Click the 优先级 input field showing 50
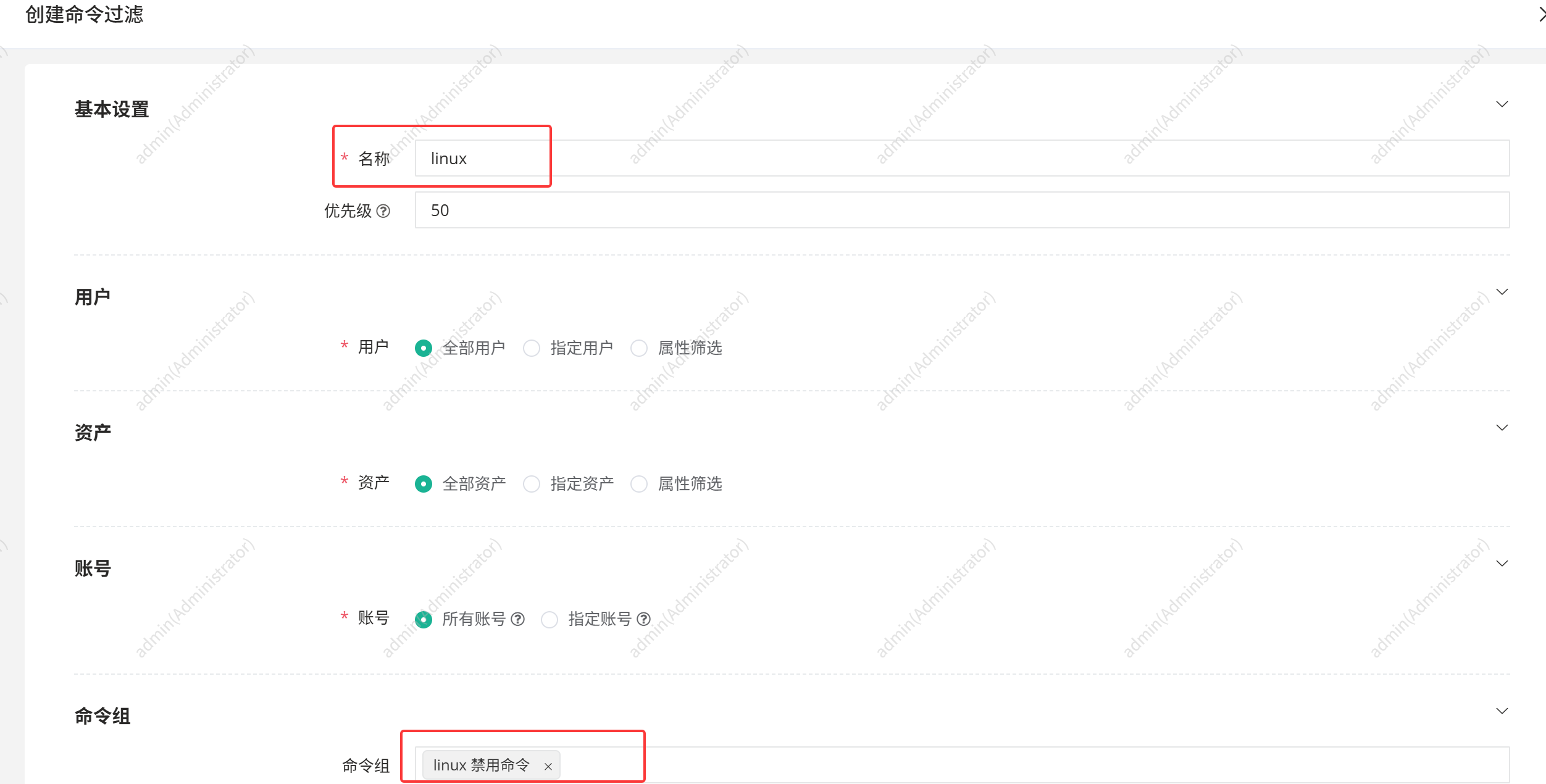1546x784 pixels. [962, 210]
